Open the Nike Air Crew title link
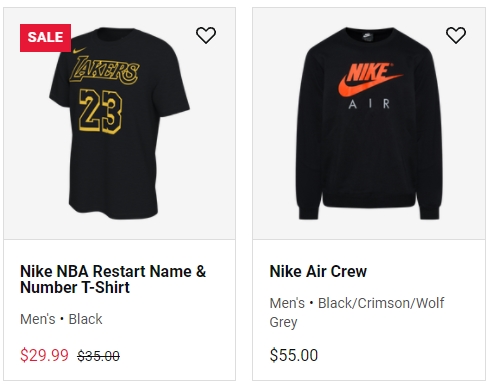494x388 pixels. [x=318, y=271]
